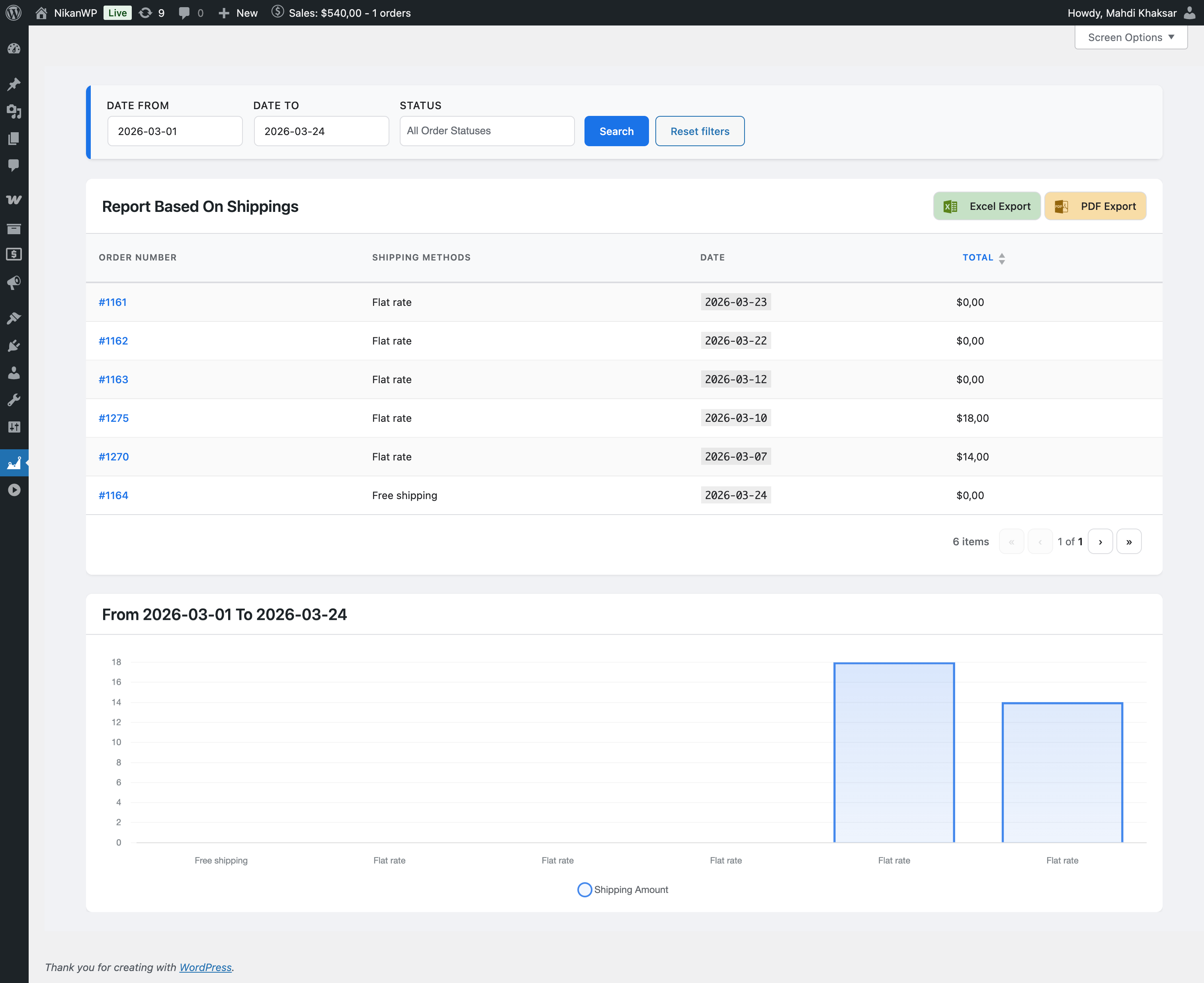Open Products archive box icon
This screenshot has height=983, width=1204.
click(x=14, y=229)
